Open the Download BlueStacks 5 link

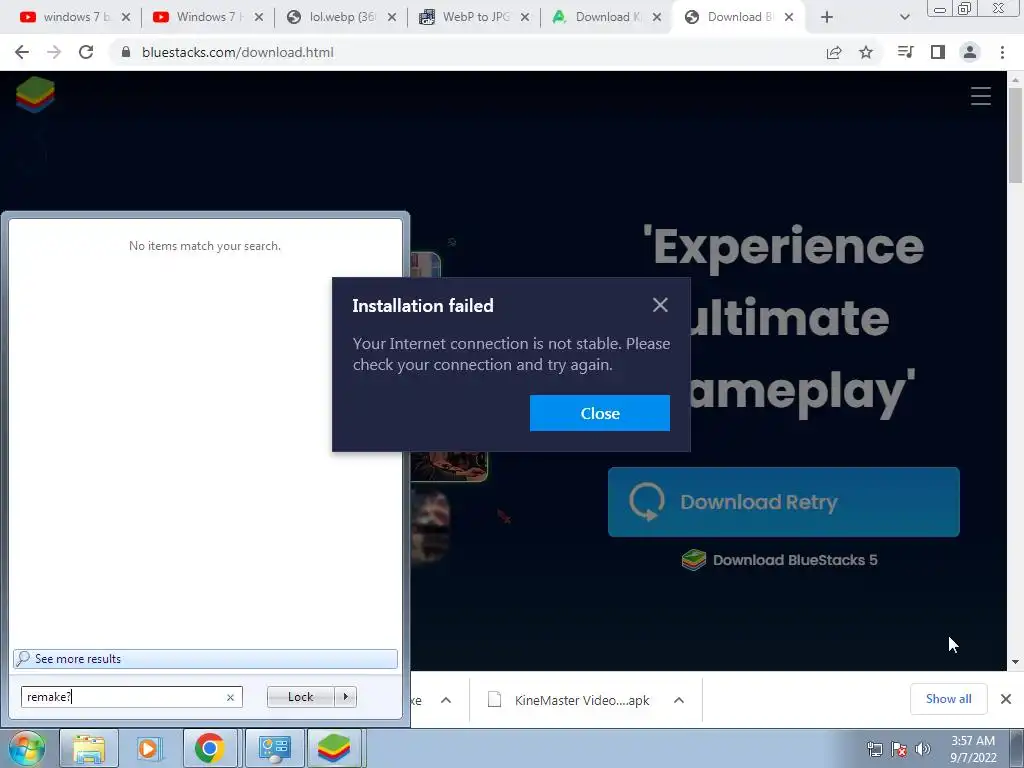[780, 560]
